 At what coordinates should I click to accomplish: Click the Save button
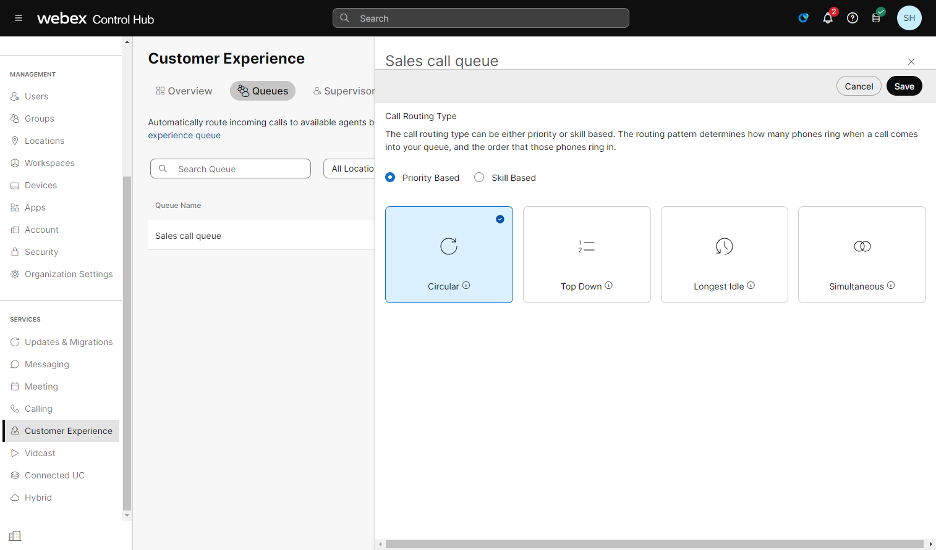click(x=904, y=86)
